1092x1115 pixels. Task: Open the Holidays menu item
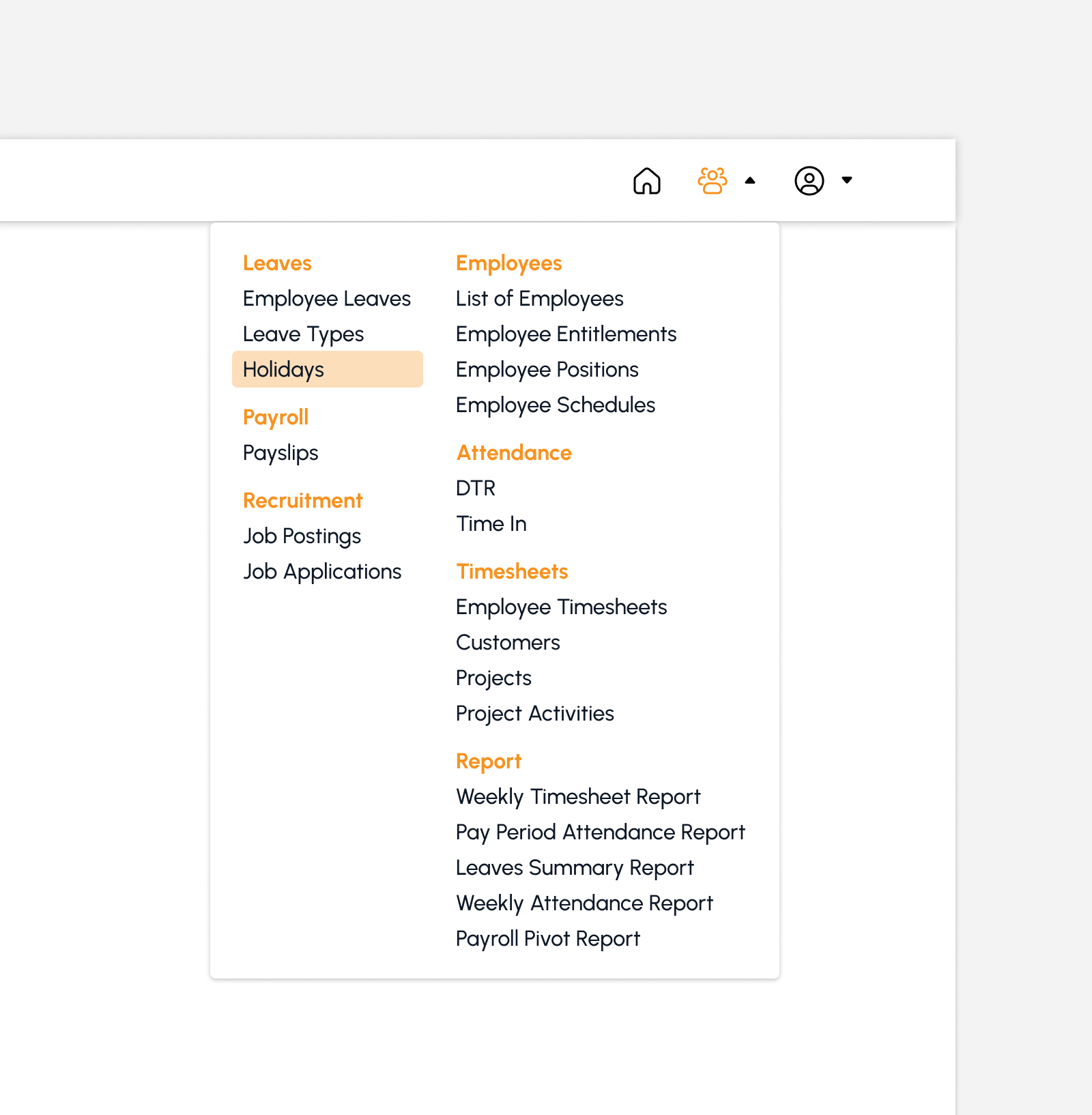328,369
